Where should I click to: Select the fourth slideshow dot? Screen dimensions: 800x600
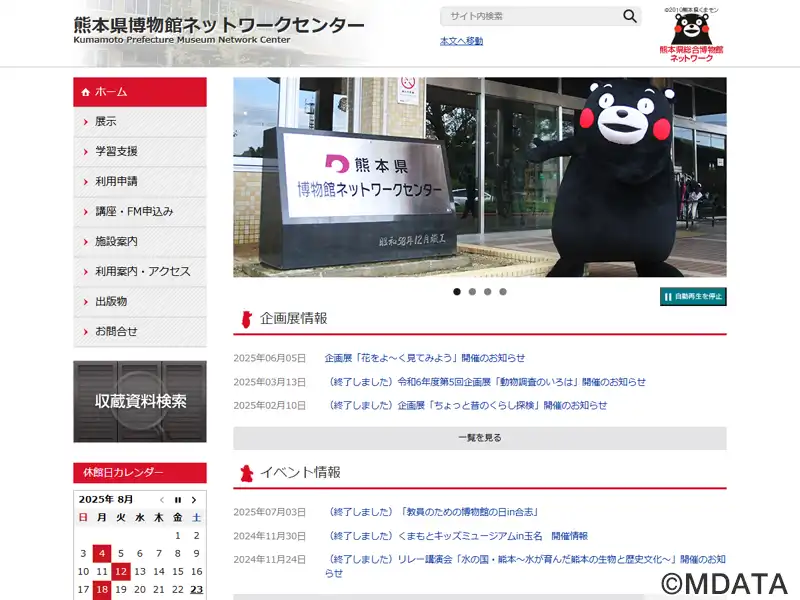[503, 292]
